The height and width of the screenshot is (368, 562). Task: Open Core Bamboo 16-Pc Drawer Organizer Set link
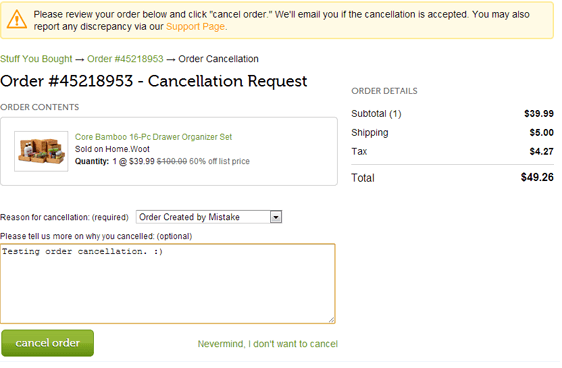click(x=153, y=137)
